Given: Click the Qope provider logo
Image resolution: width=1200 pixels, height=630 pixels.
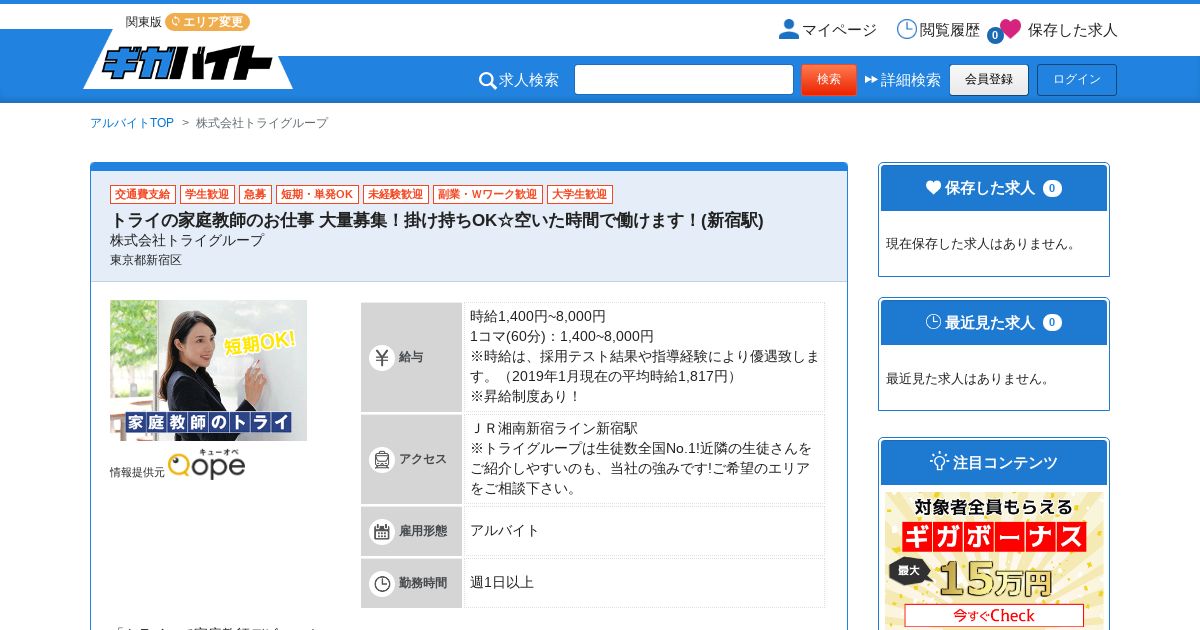Looking at the screenshot, I should (x=206, y=465).
